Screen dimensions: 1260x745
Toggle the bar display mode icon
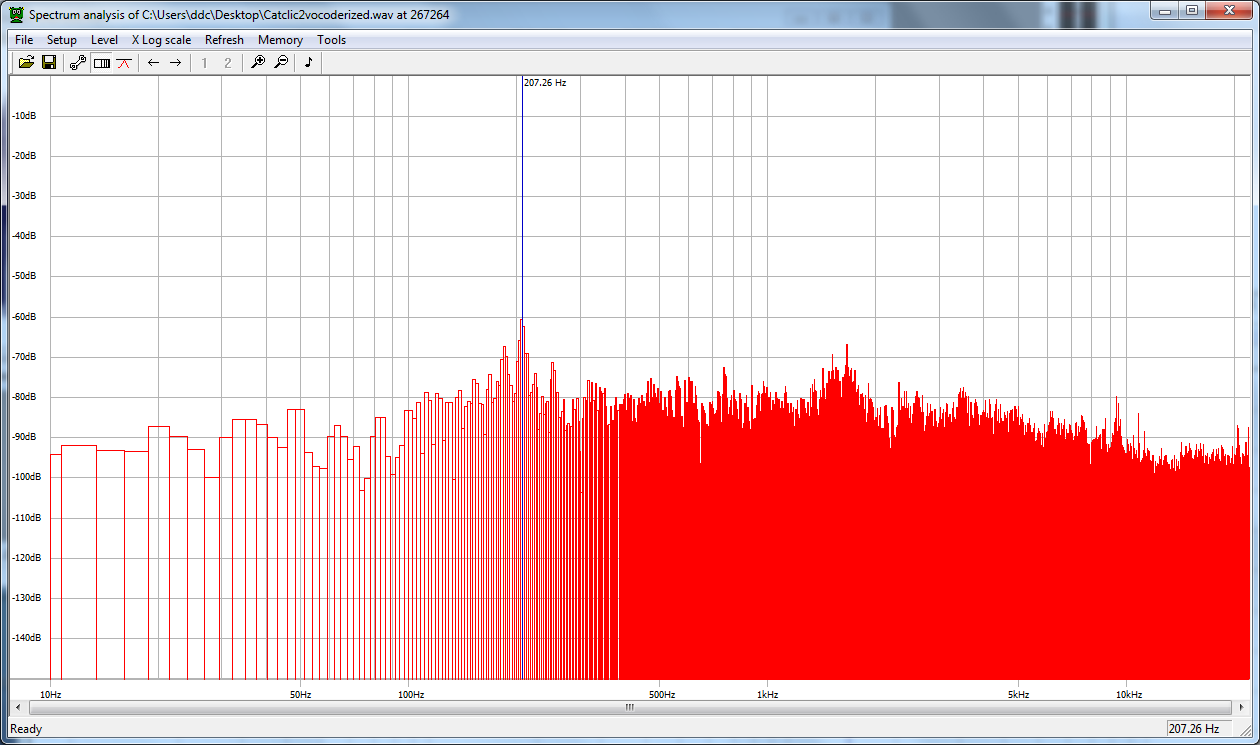tap(101, 62)
